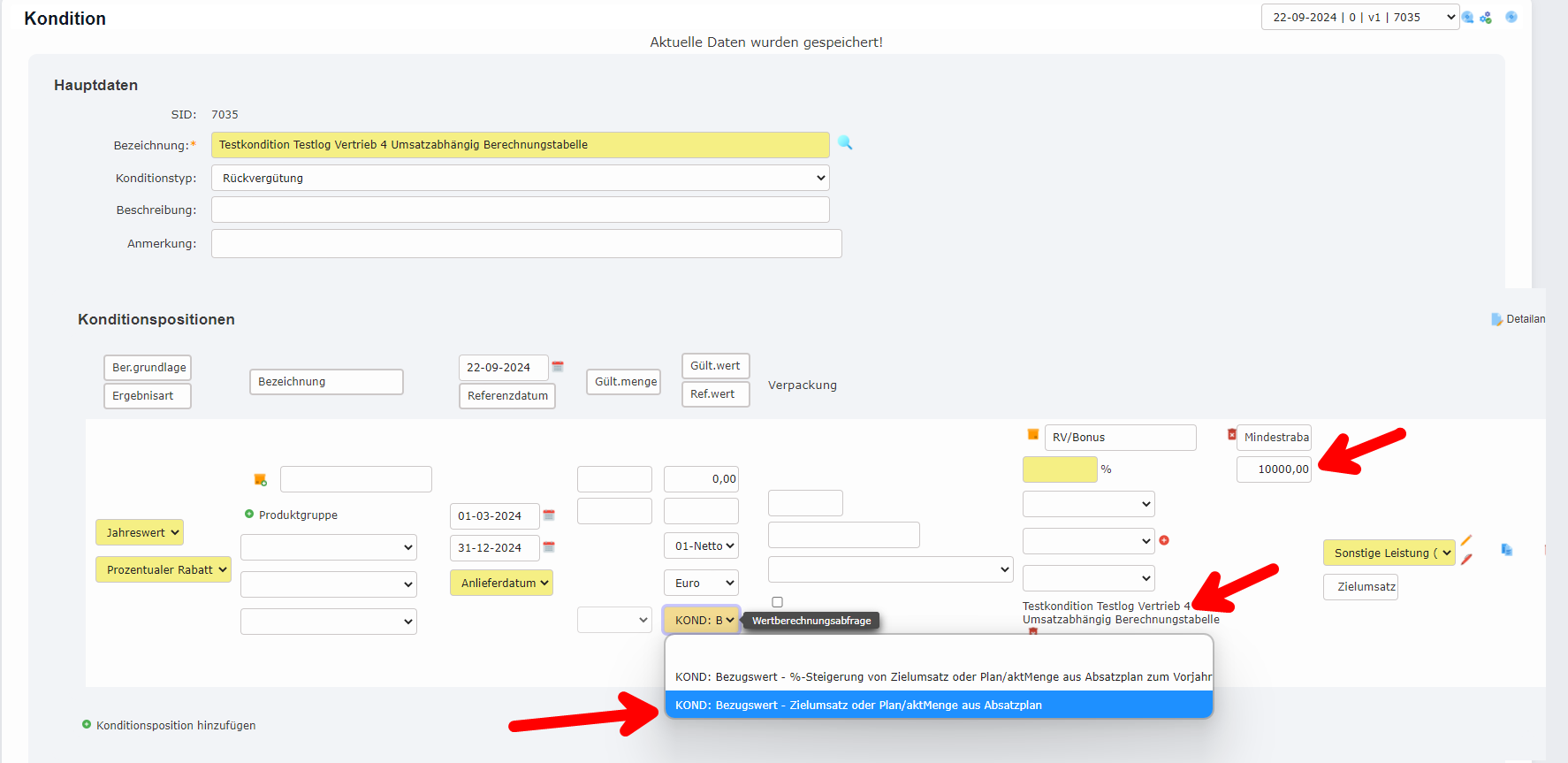
Task: Click the yellow Bezeichnung main field
Action: click(x=520, y=144)
